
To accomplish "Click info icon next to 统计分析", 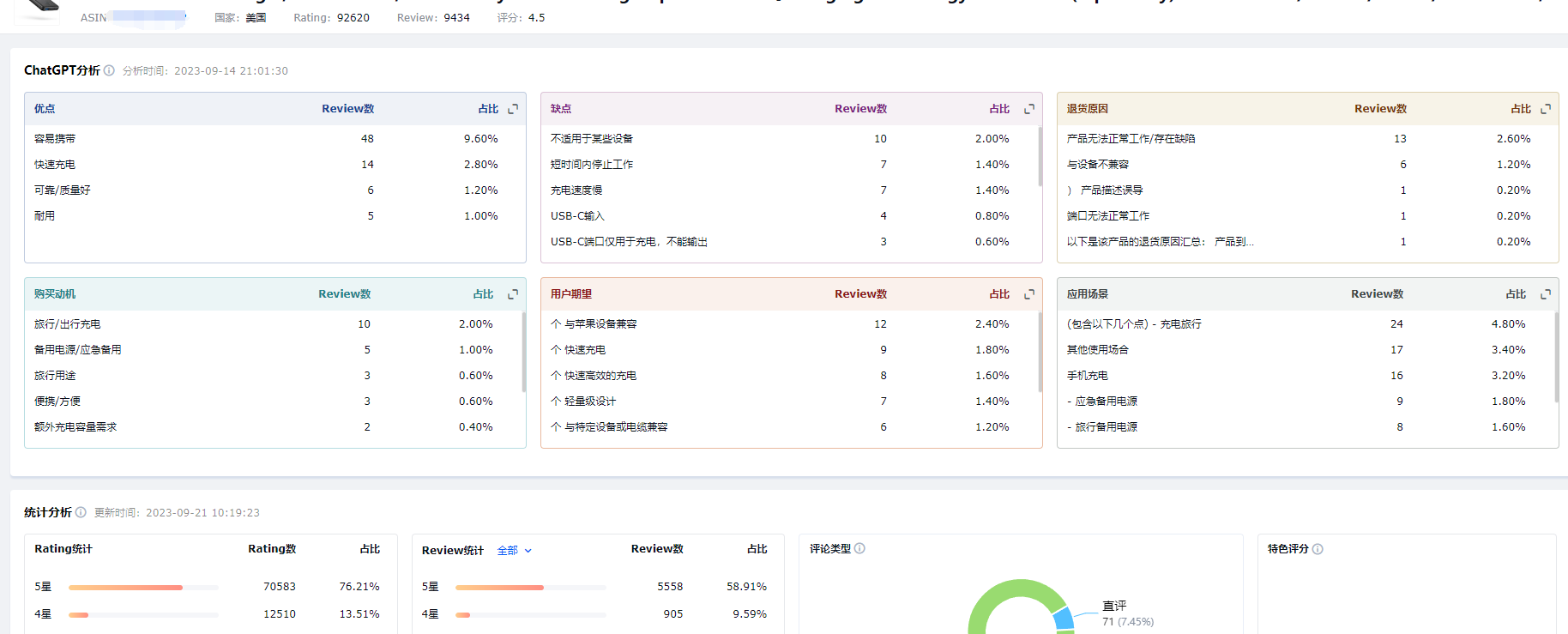I will [x=81, y=512].
